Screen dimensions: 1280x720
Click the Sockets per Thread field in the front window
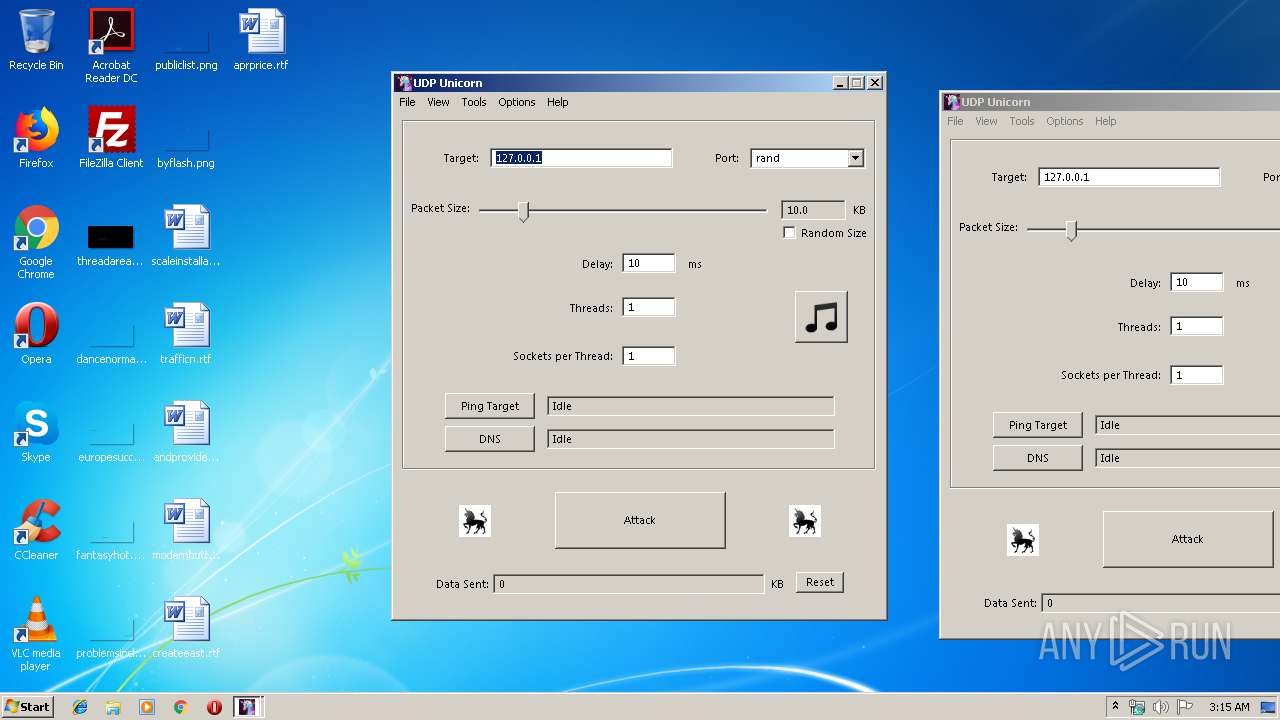click(649, 356)
